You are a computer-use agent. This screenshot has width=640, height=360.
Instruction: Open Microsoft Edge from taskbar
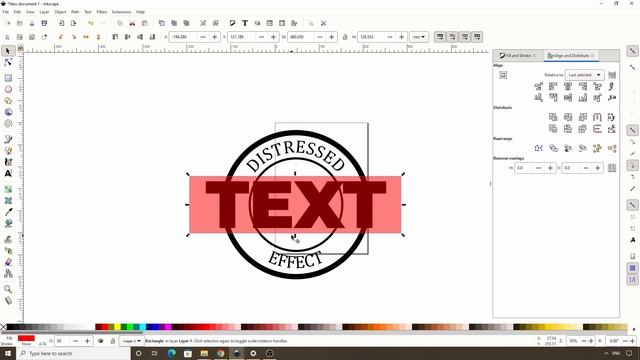[171, 353]
